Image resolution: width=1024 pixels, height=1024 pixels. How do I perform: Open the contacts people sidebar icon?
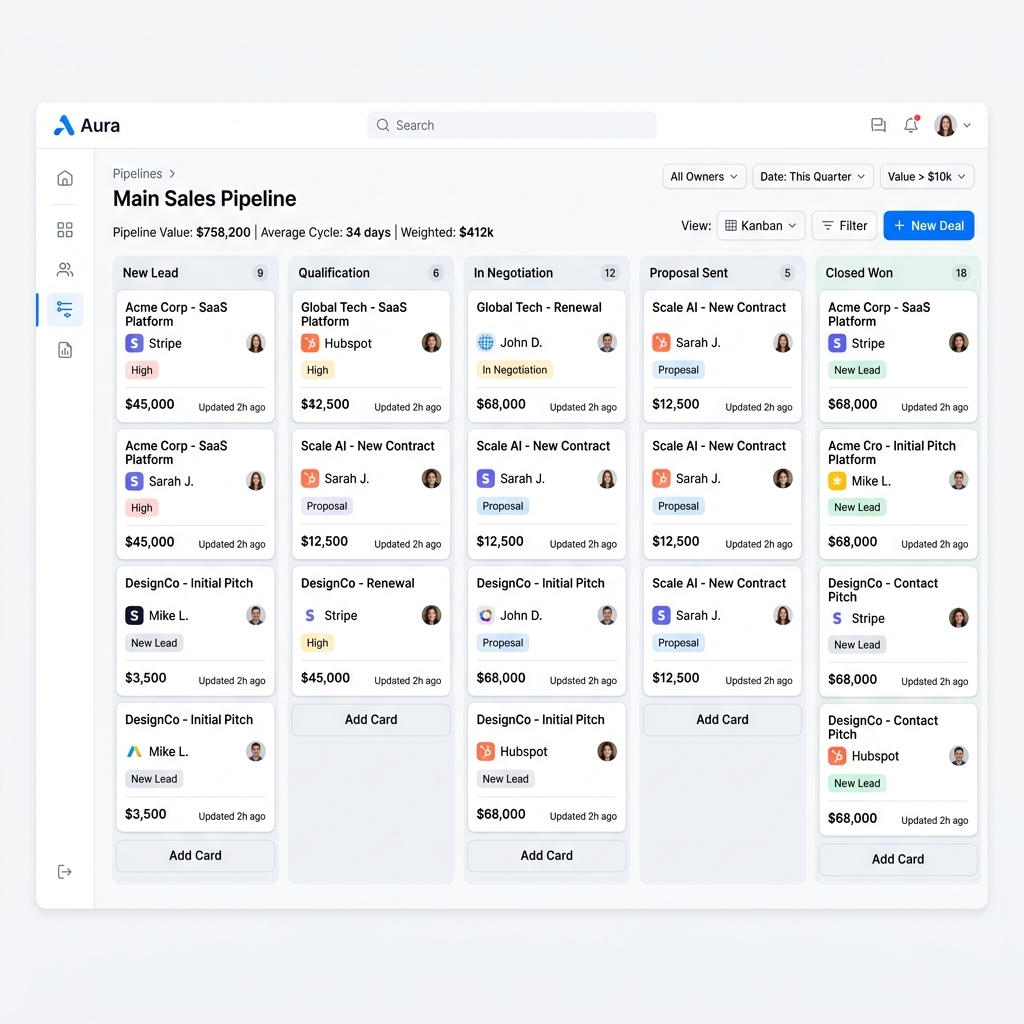click(x=65, y=269)
